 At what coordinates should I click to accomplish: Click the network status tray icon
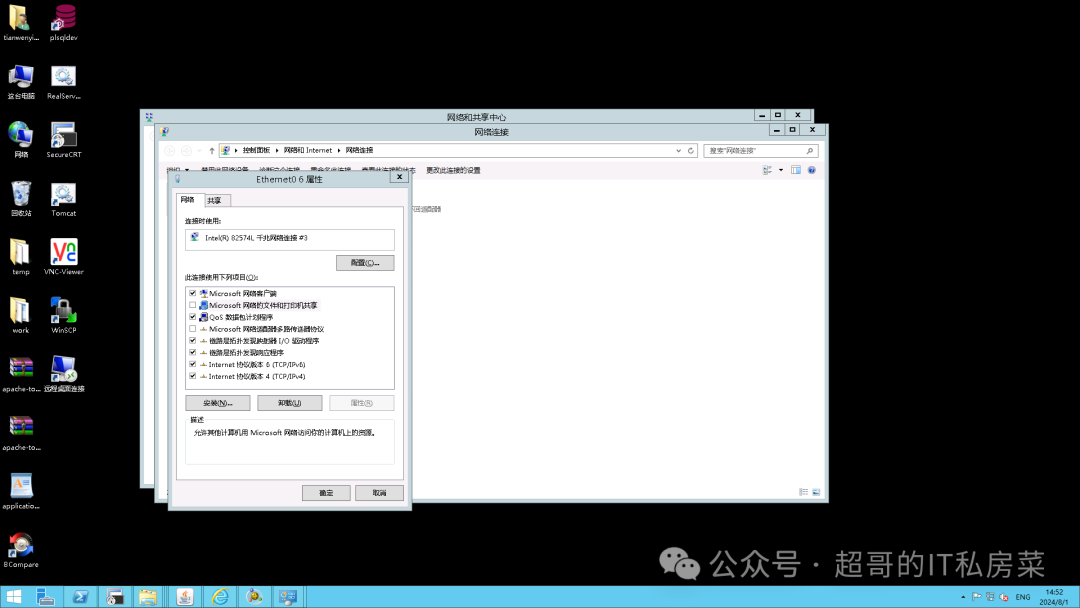coord(990,597)
